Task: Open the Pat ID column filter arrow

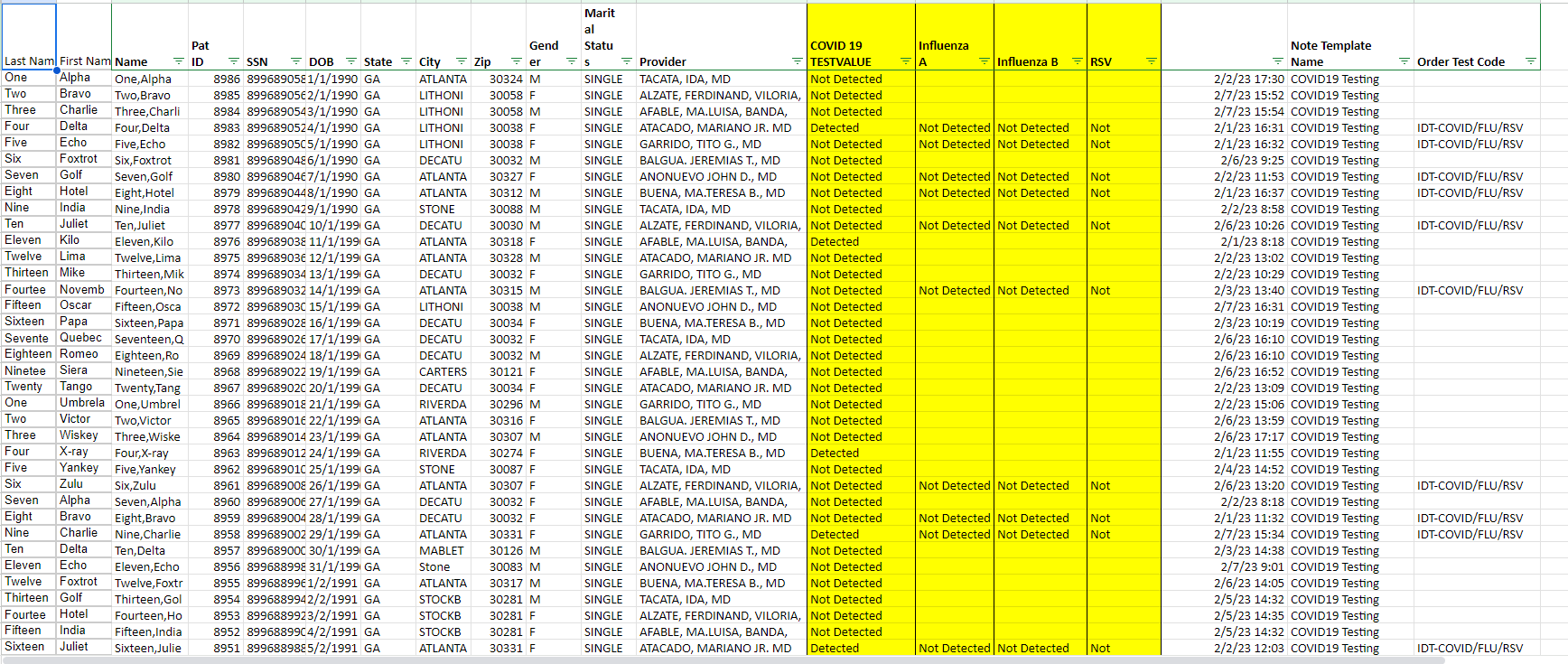Action: 233,61
